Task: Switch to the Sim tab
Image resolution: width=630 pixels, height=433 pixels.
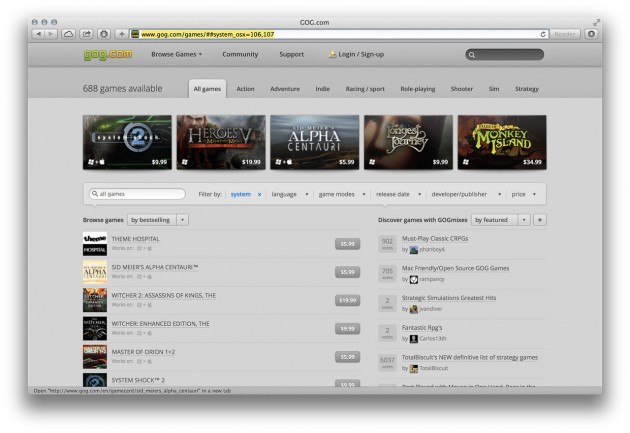Action: point(494,89)
